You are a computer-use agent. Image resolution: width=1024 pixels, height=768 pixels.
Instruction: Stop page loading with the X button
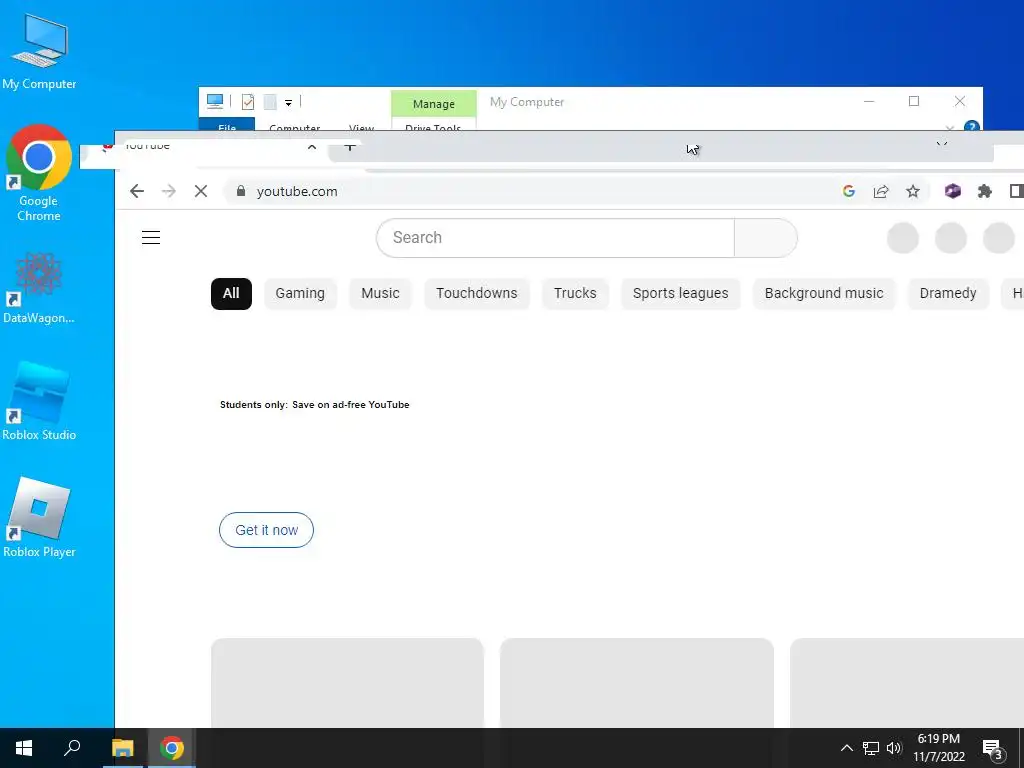click(201, 191)
